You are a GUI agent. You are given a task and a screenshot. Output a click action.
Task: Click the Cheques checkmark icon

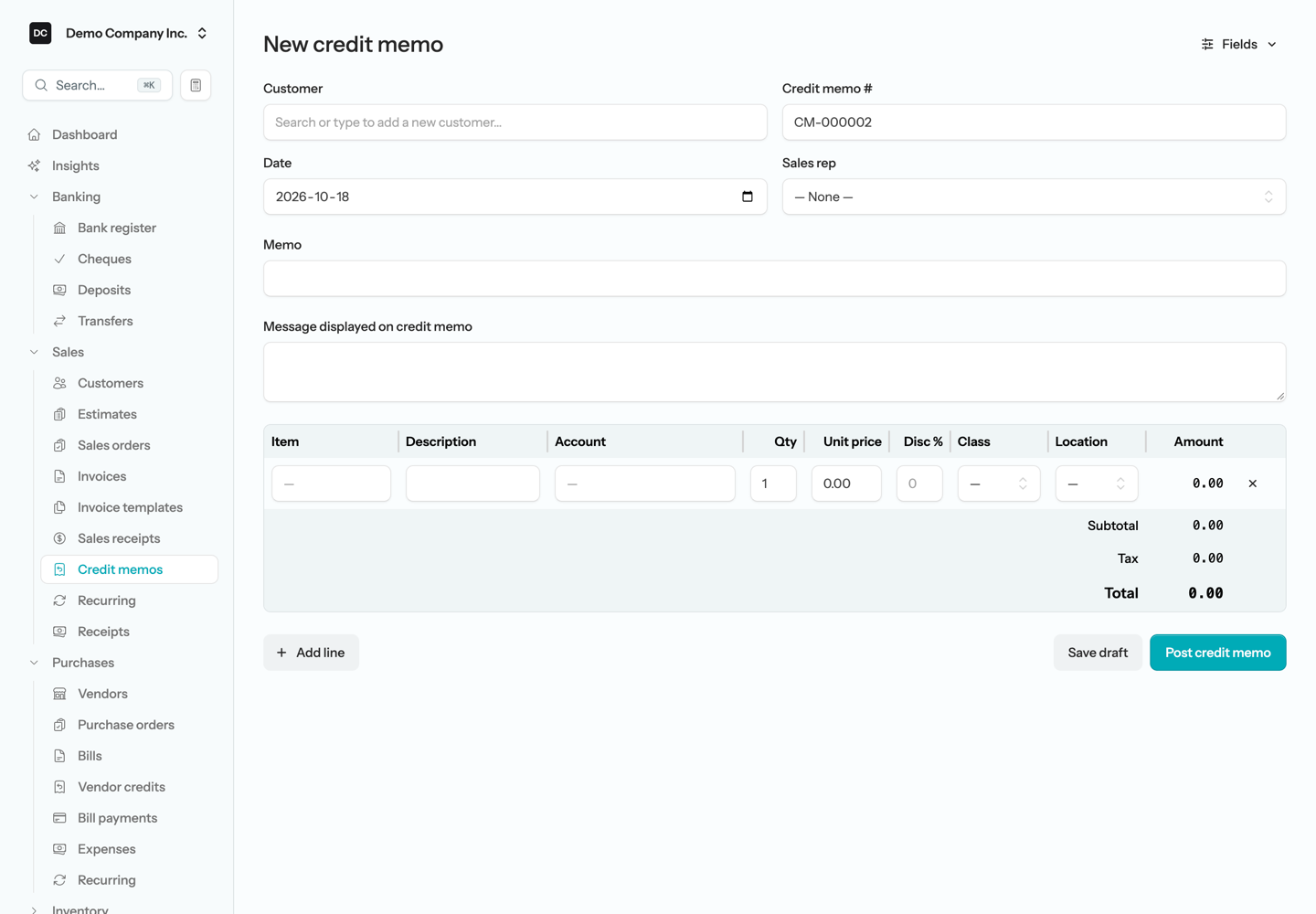[x=59, y=259]
